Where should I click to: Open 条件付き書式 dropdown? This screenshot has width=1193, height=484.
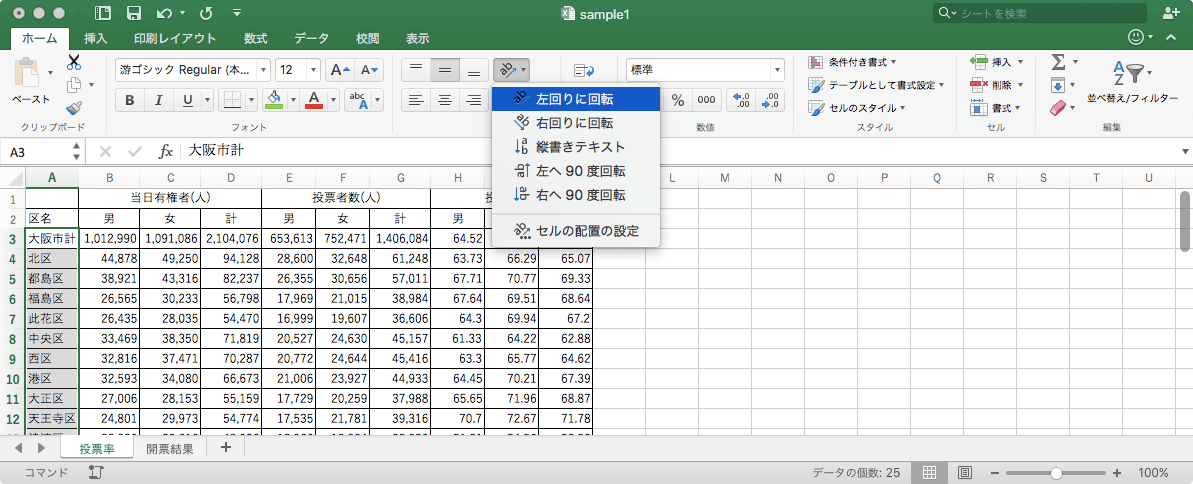[852, 62]
